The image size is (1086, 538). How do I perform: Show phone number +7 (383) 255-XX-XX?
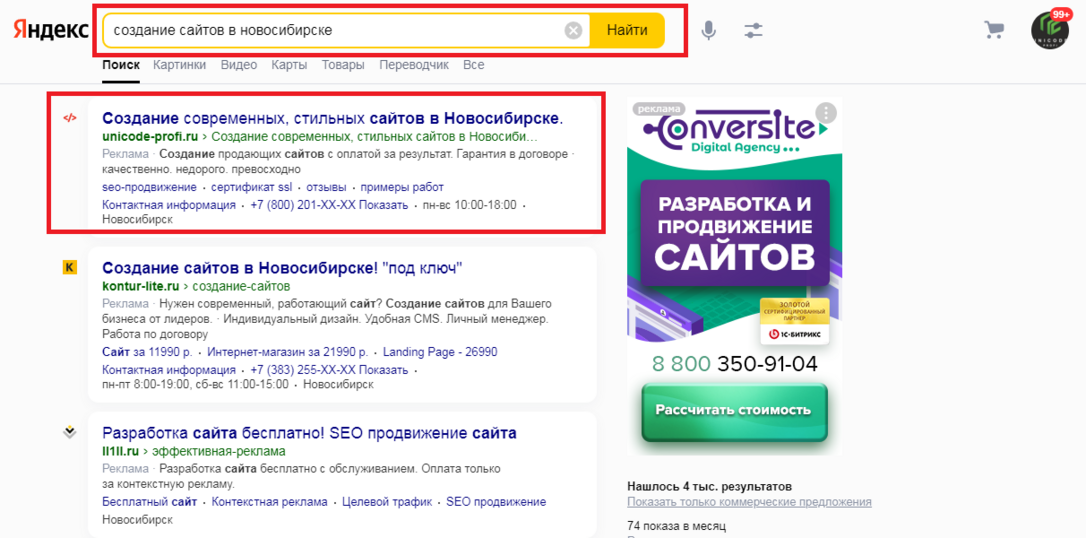[x=330, y=370]
